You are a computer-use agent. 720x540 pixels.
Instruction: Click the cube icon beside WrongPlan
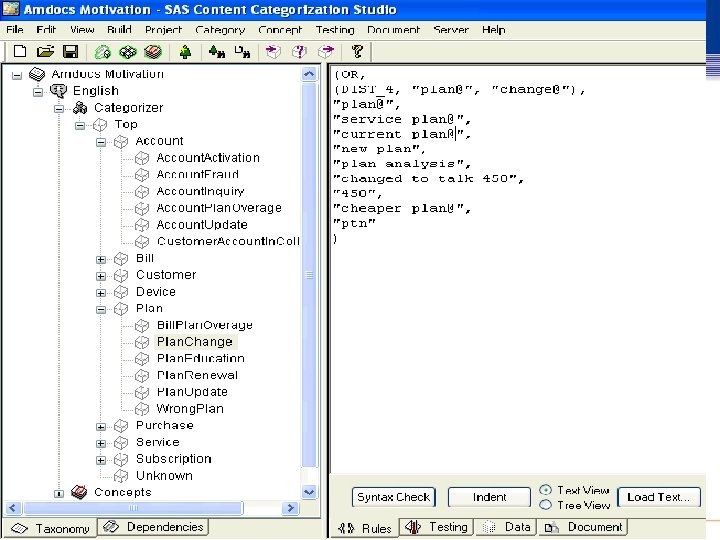tap(142, 409)
